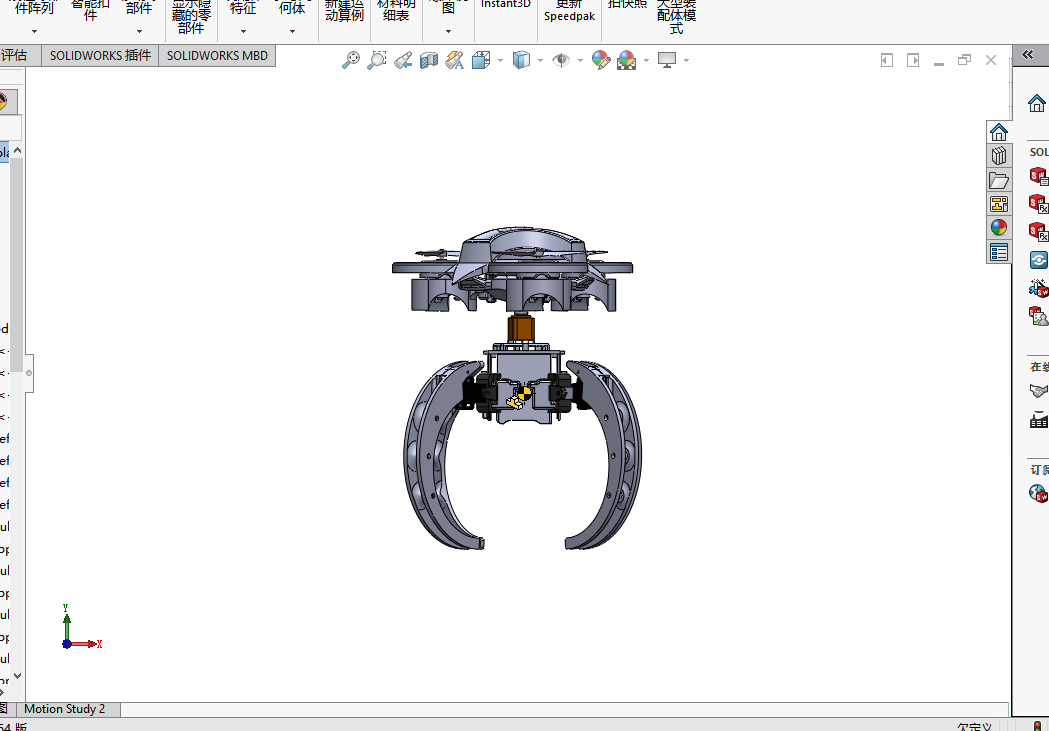
Task: Open the Appearances color ball tab
Action: click(999, 228)
